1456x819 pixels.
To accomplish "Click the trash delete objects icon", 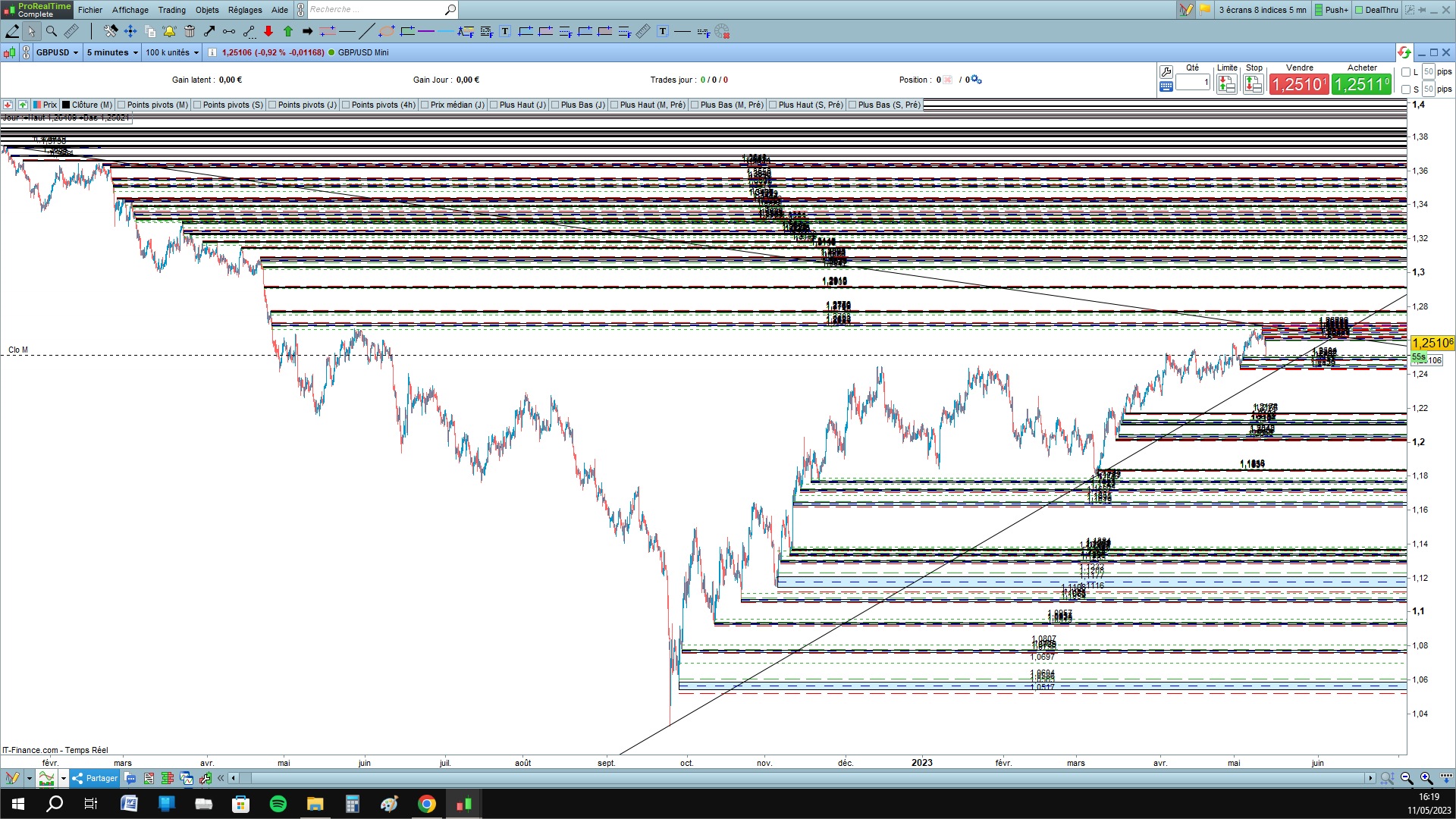I will [190, 31].
